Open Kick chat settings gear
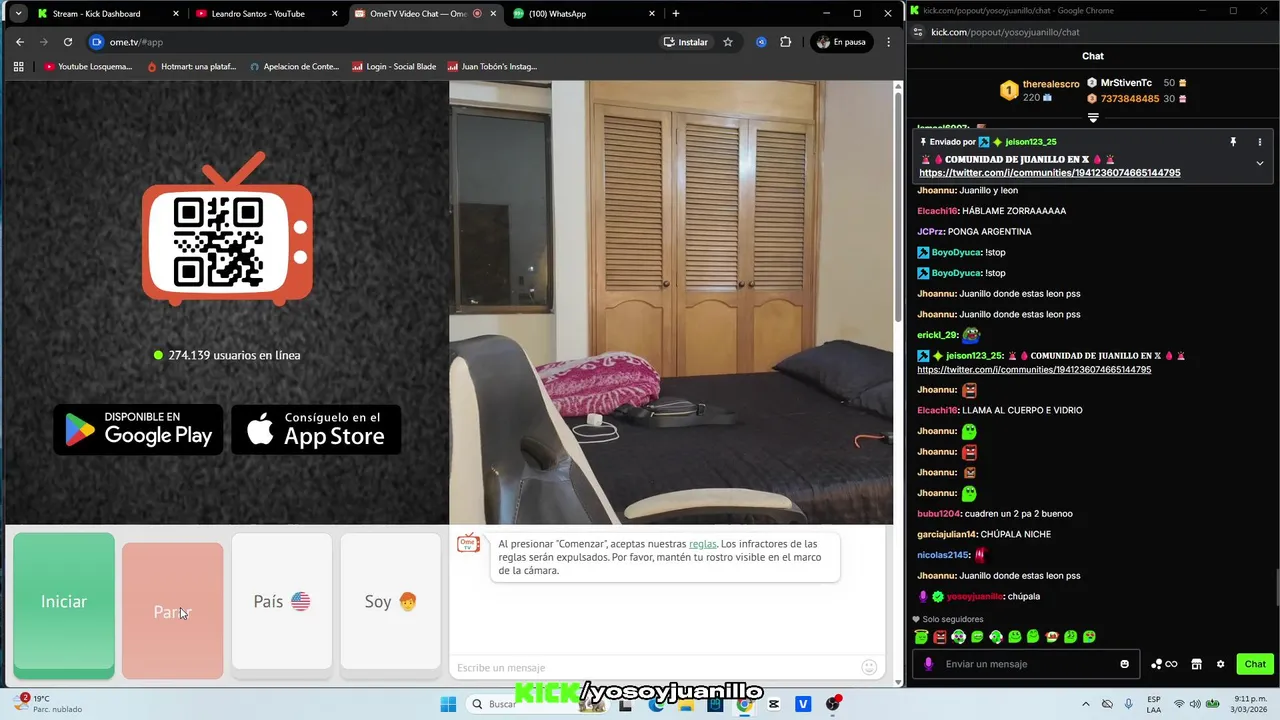Screen dimensions: 1280x720 click(x=1220, y=664)
